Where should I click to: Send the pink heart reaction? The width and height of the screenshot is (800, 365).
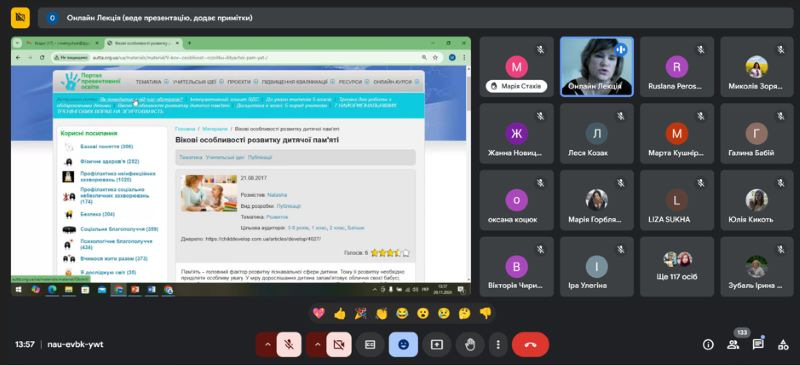(x=318, y=313)
